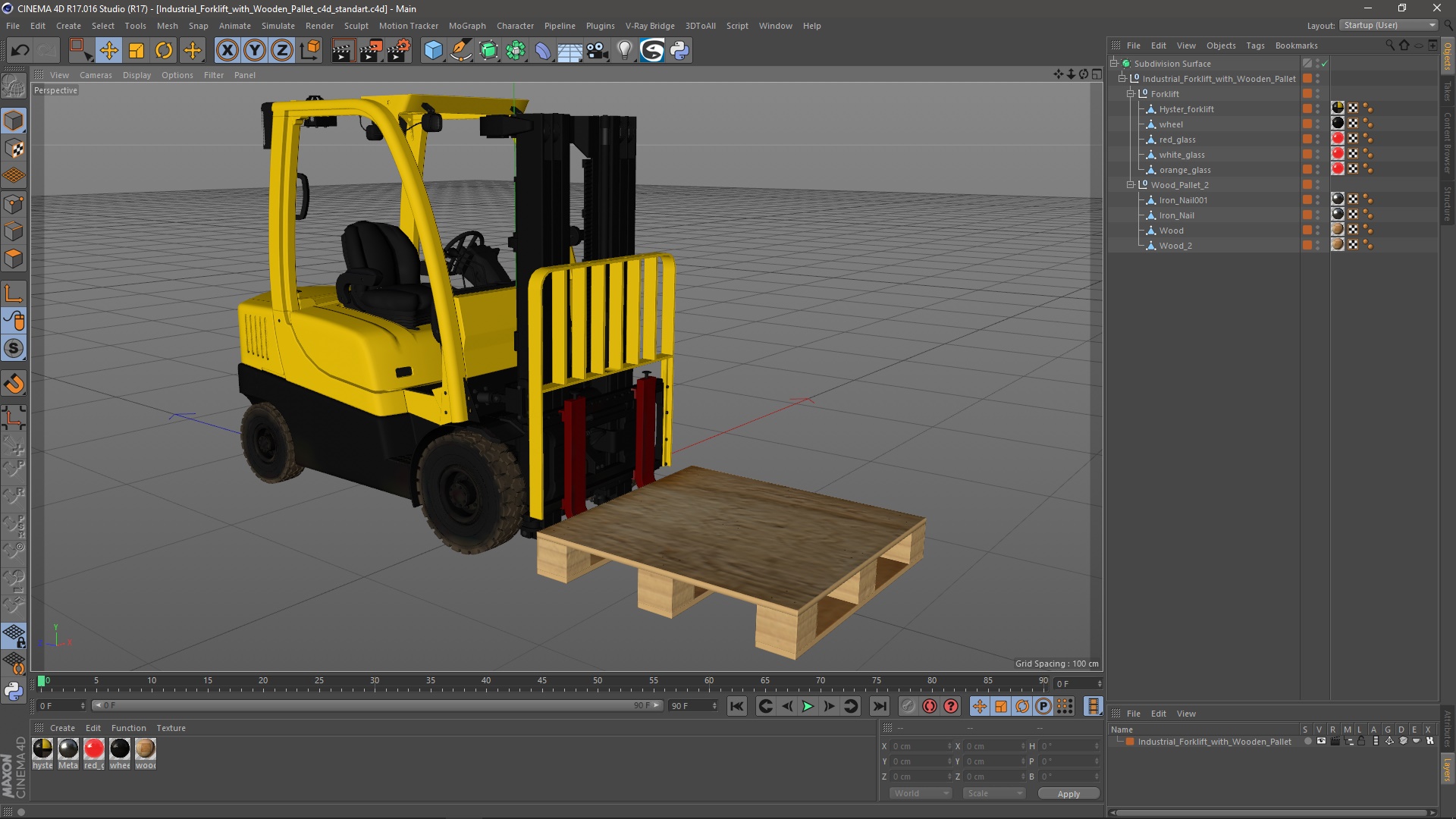Open the Sculpt menu
The height and width of the screenshot is (819, 1456).
click(x=356, y=26)
